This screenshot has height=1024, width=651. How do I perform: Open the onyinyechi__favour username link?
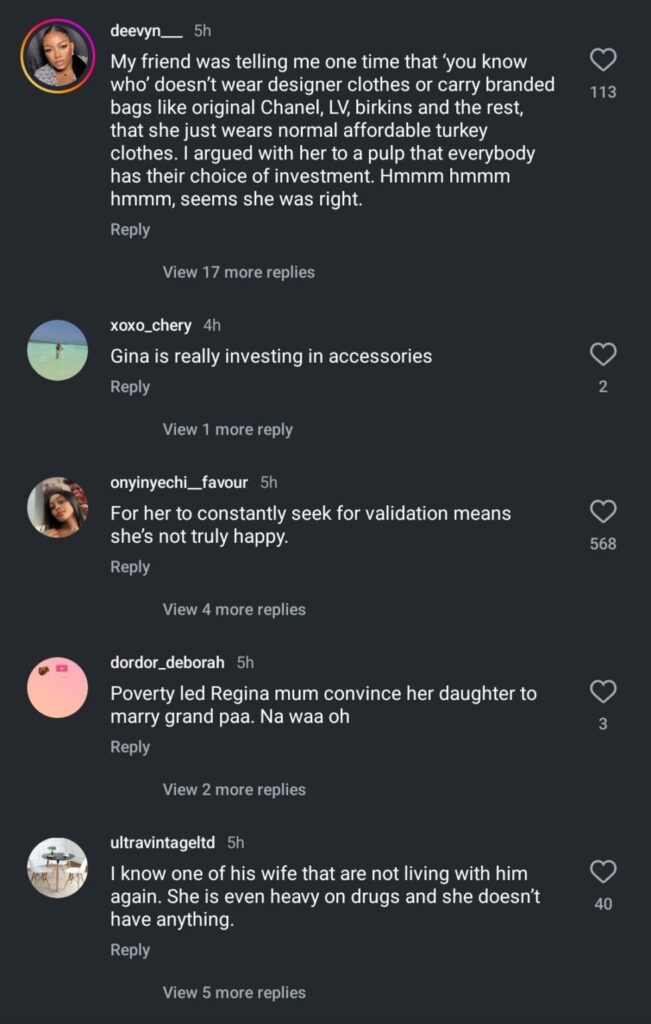179,482
